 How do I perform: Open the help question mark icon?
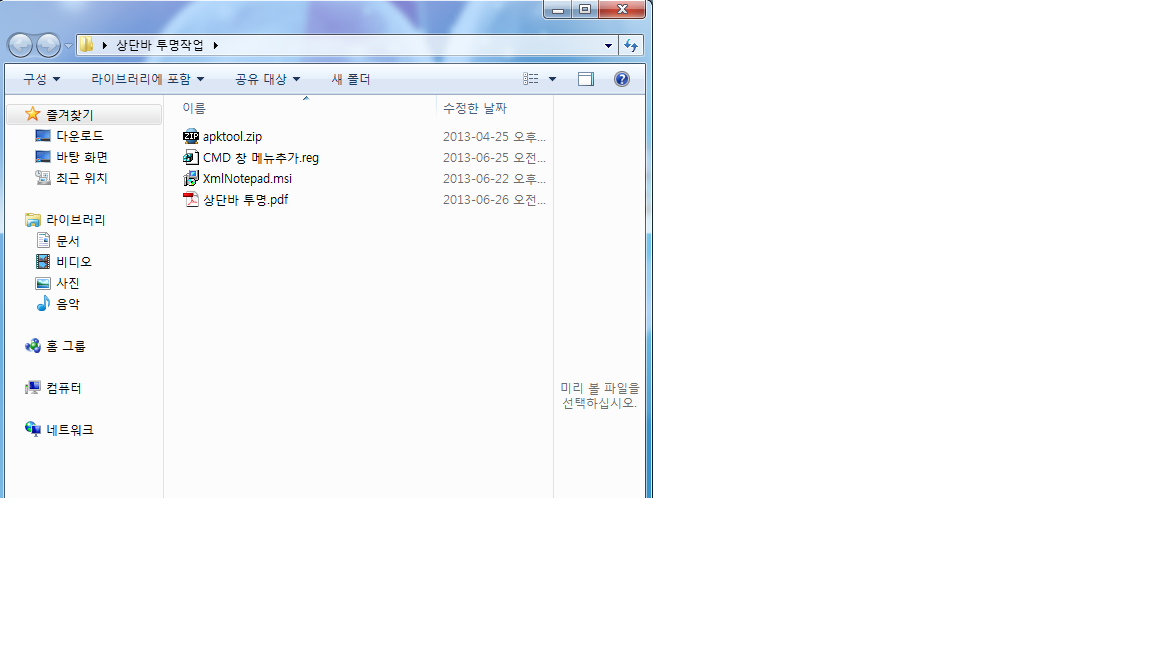tap(622, 79)
